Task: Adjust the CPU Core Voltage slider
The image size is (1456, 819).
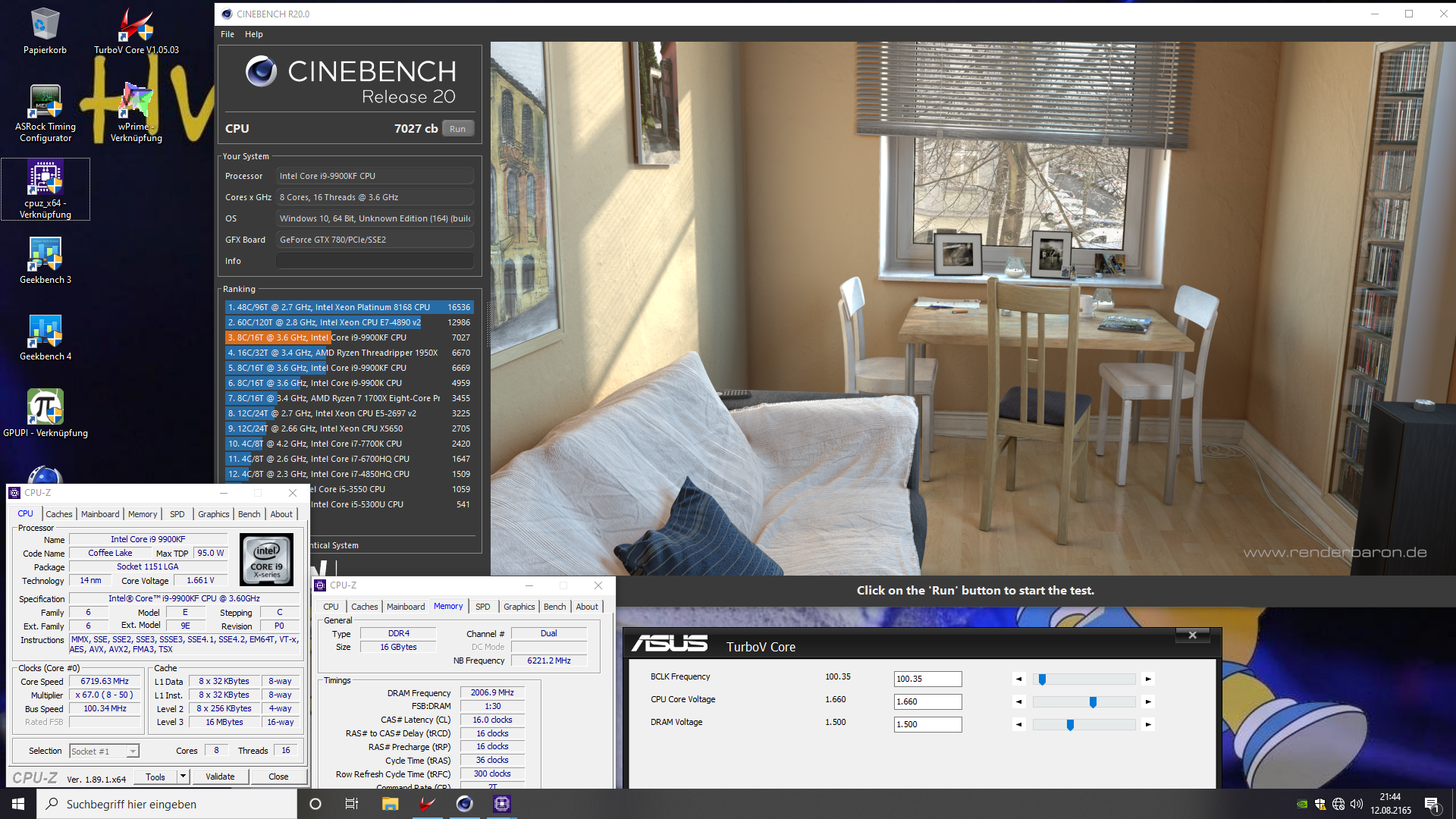Action: [1084, 702]
